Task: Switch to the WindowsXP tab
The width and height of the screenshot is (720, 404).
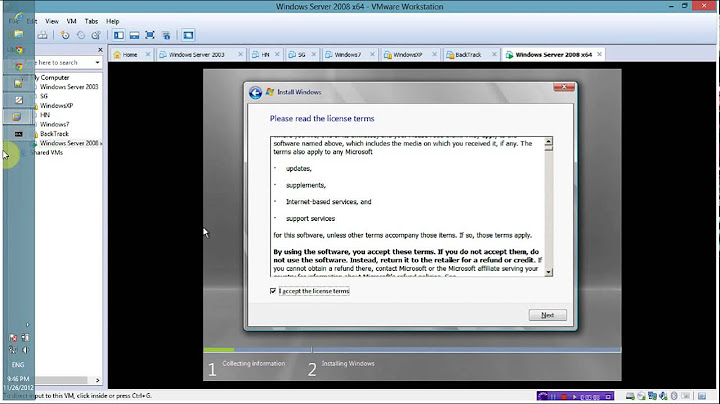Action: point(408,55)
